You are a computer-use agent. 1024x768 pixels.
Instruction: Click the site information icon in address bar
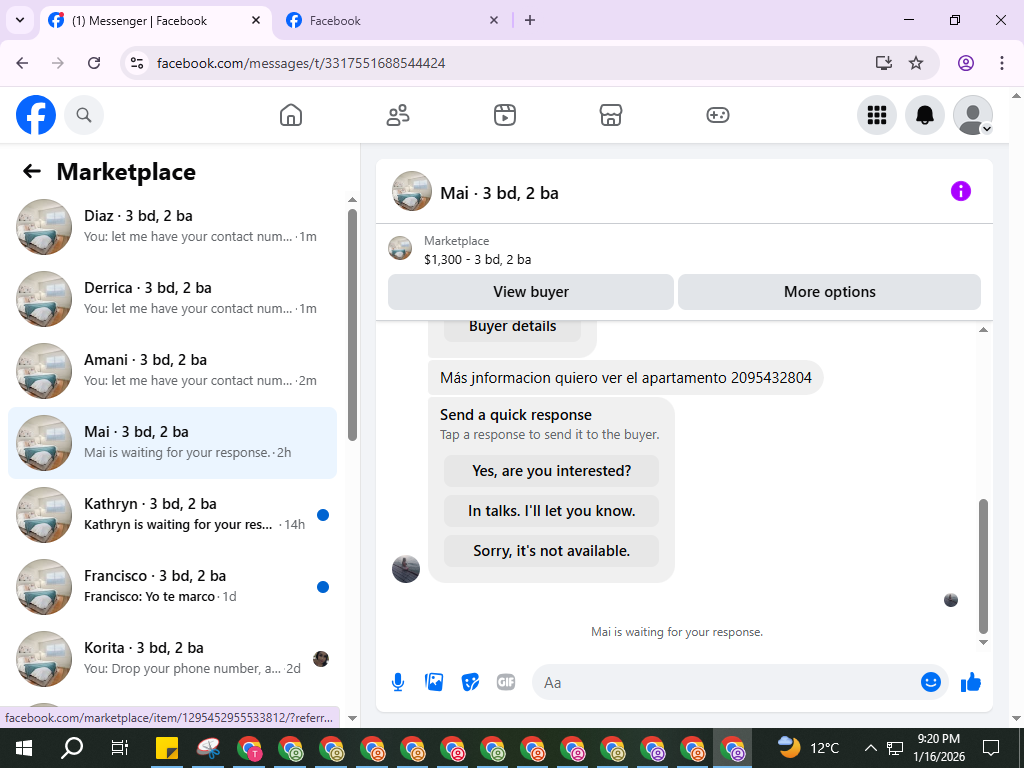click(136, 63)
